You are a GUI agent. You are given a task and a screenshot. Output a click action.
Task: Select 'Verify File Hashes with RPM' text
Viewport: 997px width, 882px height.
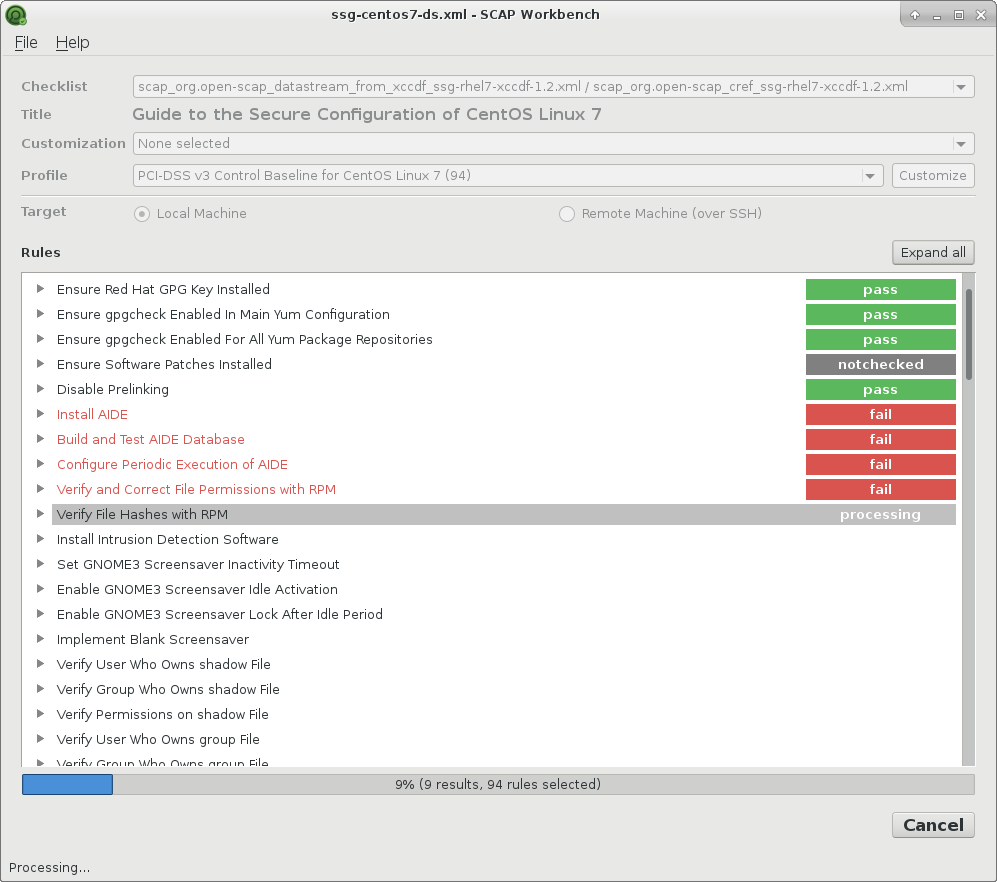click(142, 514)
